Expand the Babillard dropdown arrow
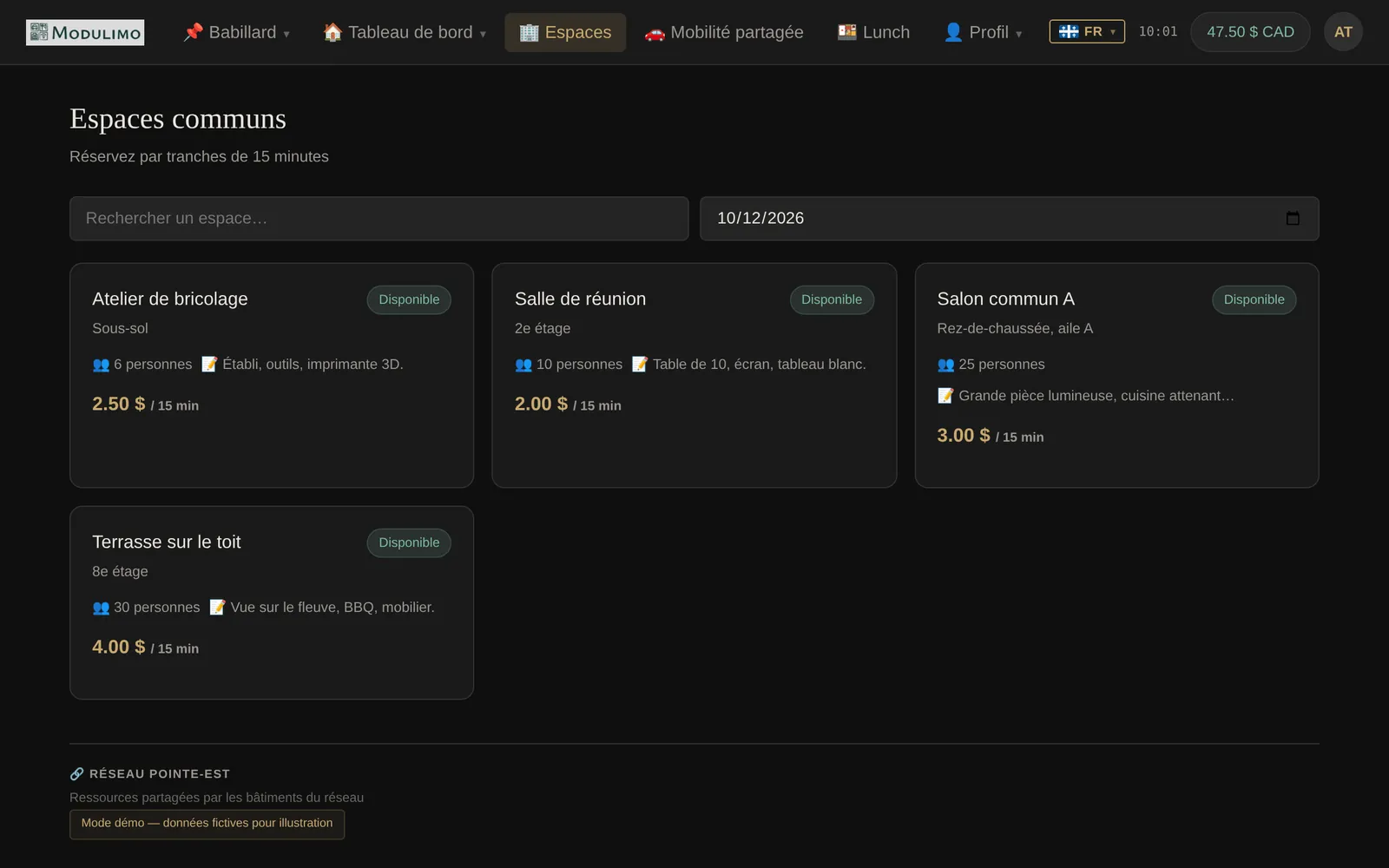Viewport: 1389px width, 868px height. click(x=286, y=34)
